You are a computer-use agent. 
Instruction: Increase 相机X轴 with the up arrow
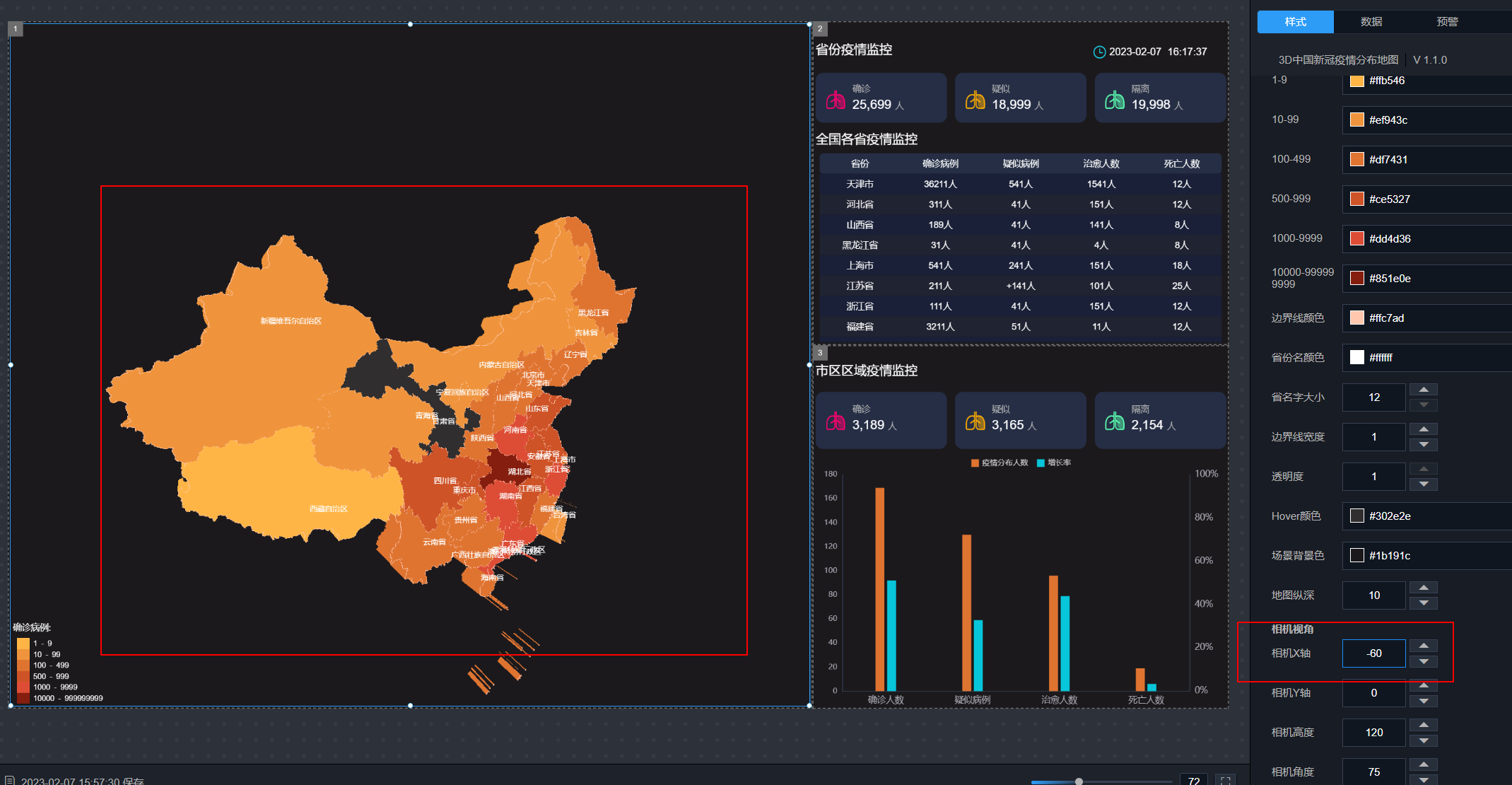(x=1424, y=646)
